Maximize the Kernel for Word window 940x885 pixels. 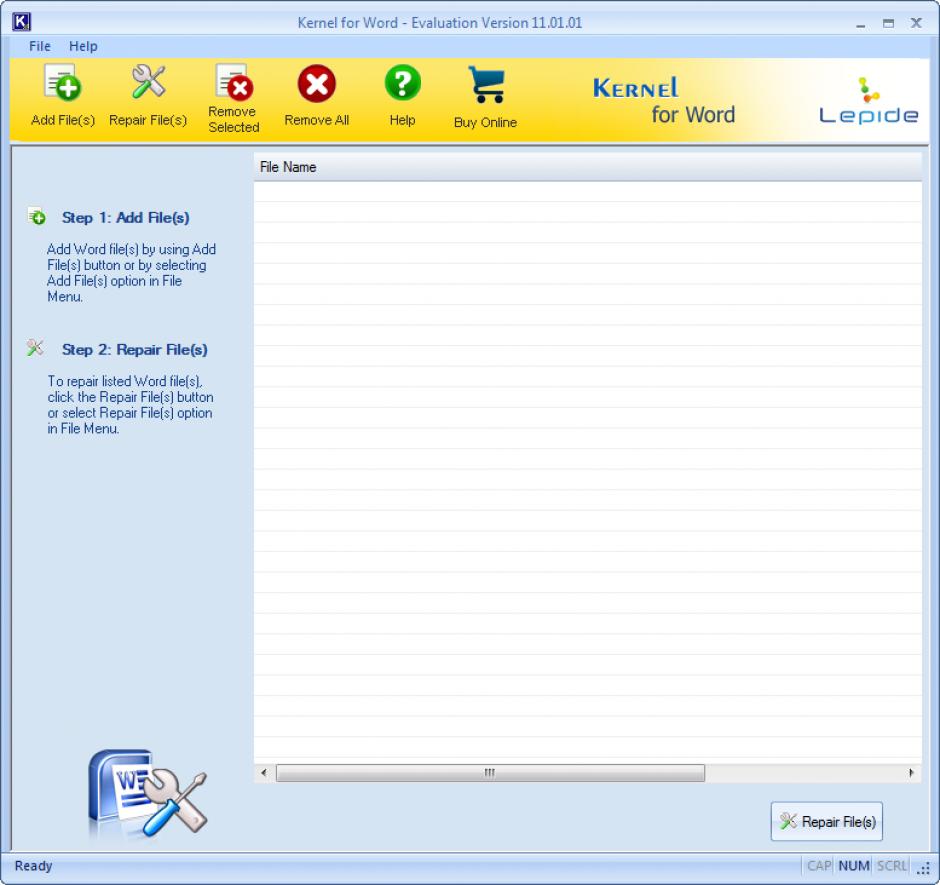coord(888,23)
